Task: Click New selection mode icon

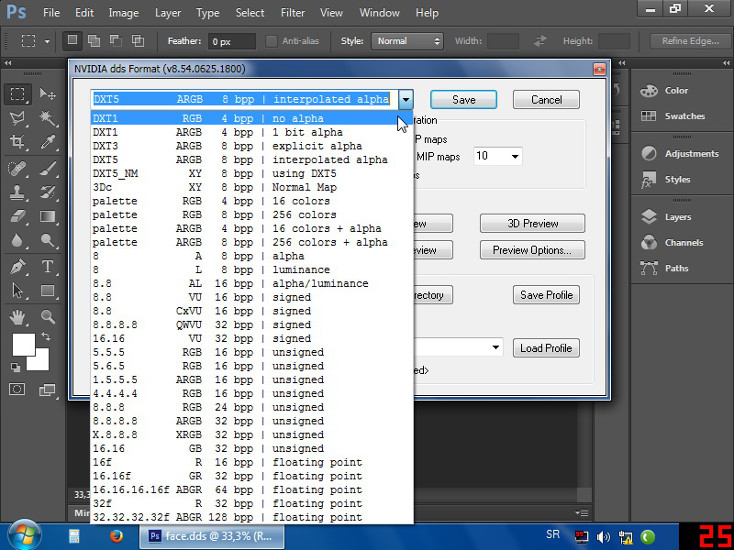Action: click(72, 41)
